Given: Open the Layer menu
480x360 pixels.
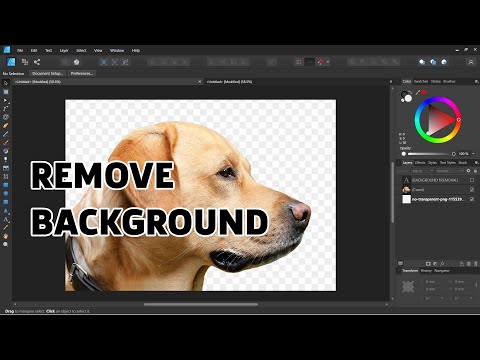Looking at the screenshot, I should [64, 50].
